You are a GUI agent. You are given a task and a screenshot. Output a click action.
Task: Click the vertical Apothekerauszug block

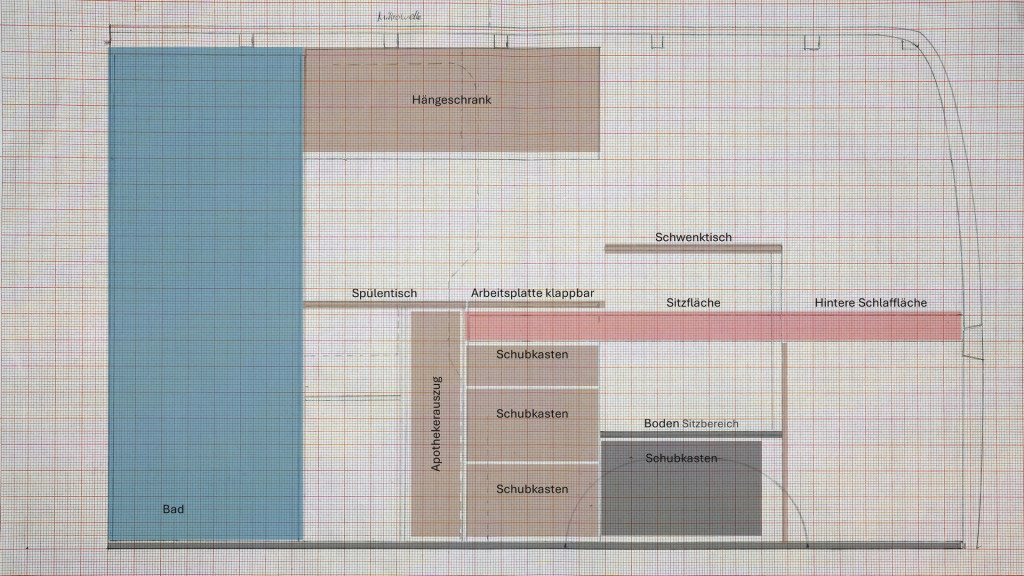435,423
